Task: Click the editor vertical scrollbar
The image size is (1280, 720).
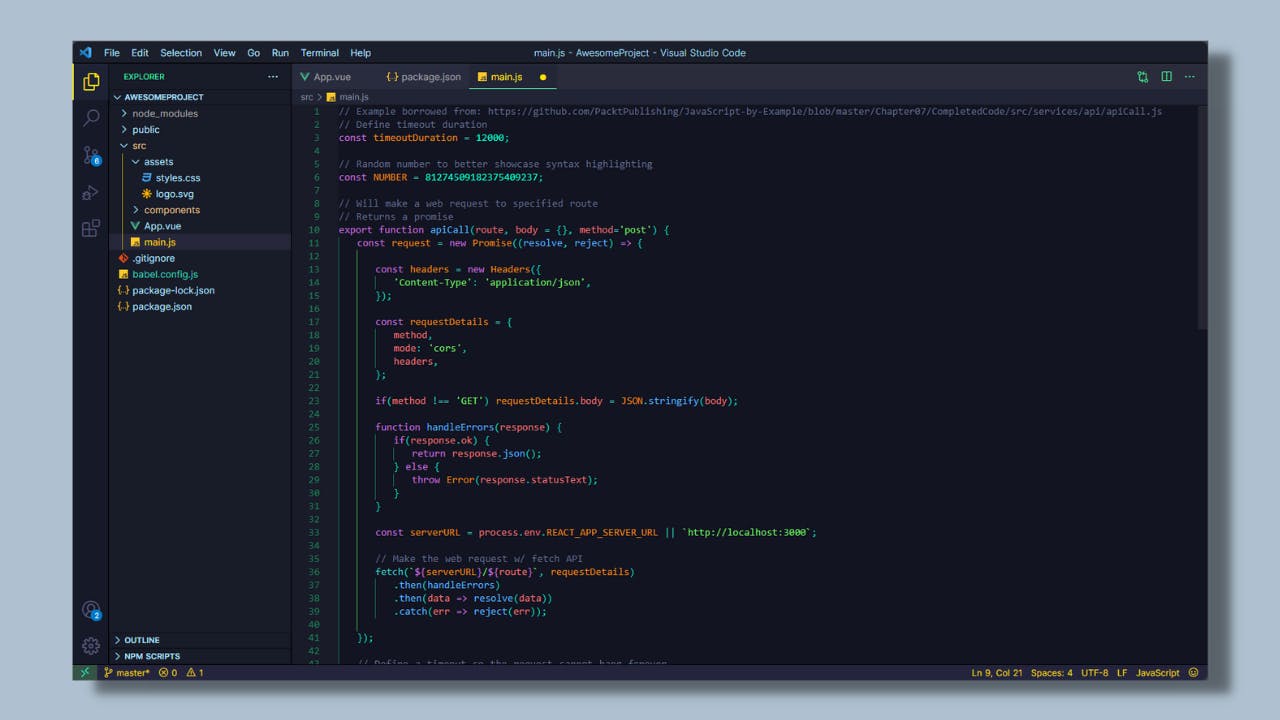Action: click(1202, 216)
